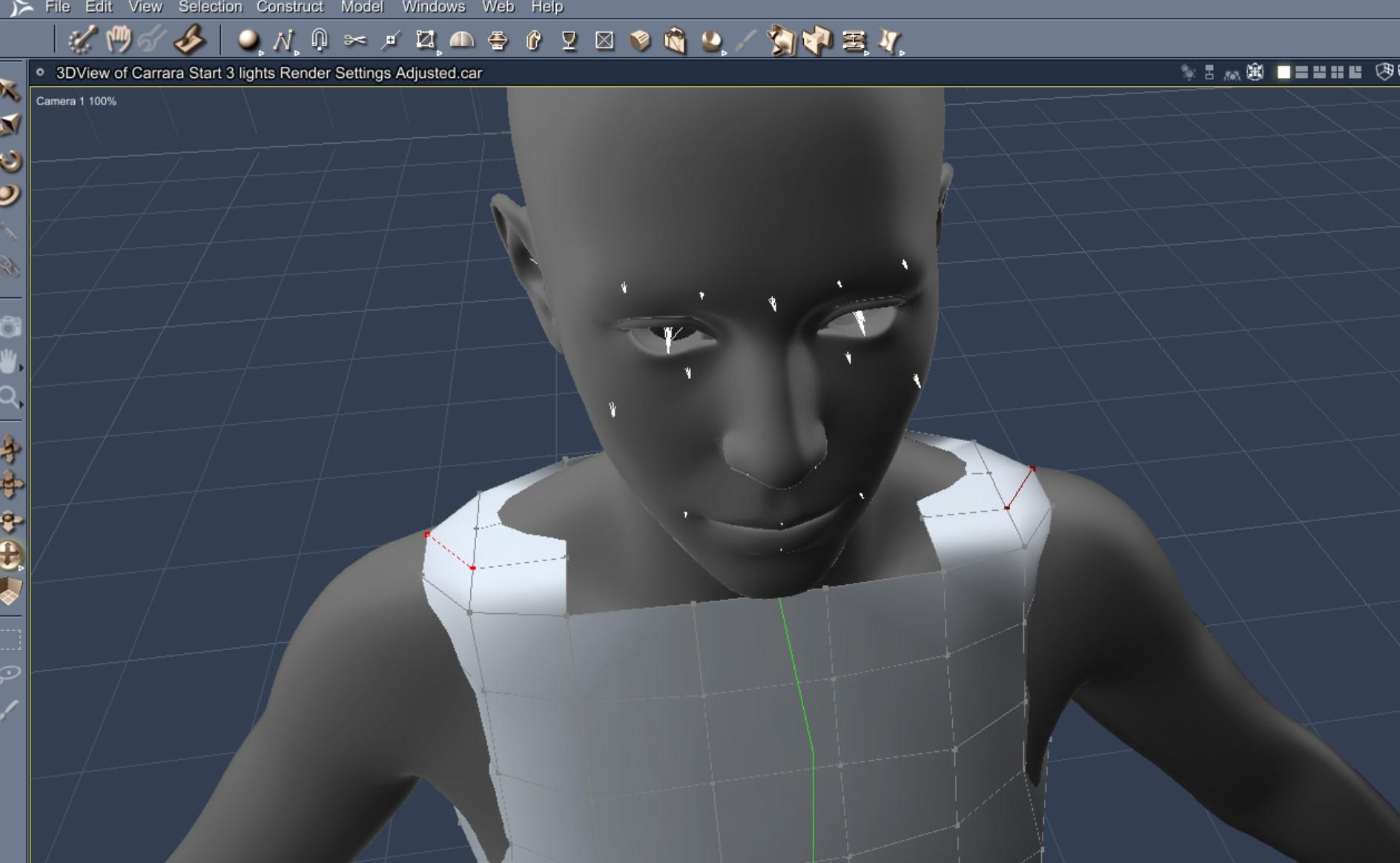Open the Selection menu
1400x863 pixels.
pyautogui.click(x=210, y=7)
